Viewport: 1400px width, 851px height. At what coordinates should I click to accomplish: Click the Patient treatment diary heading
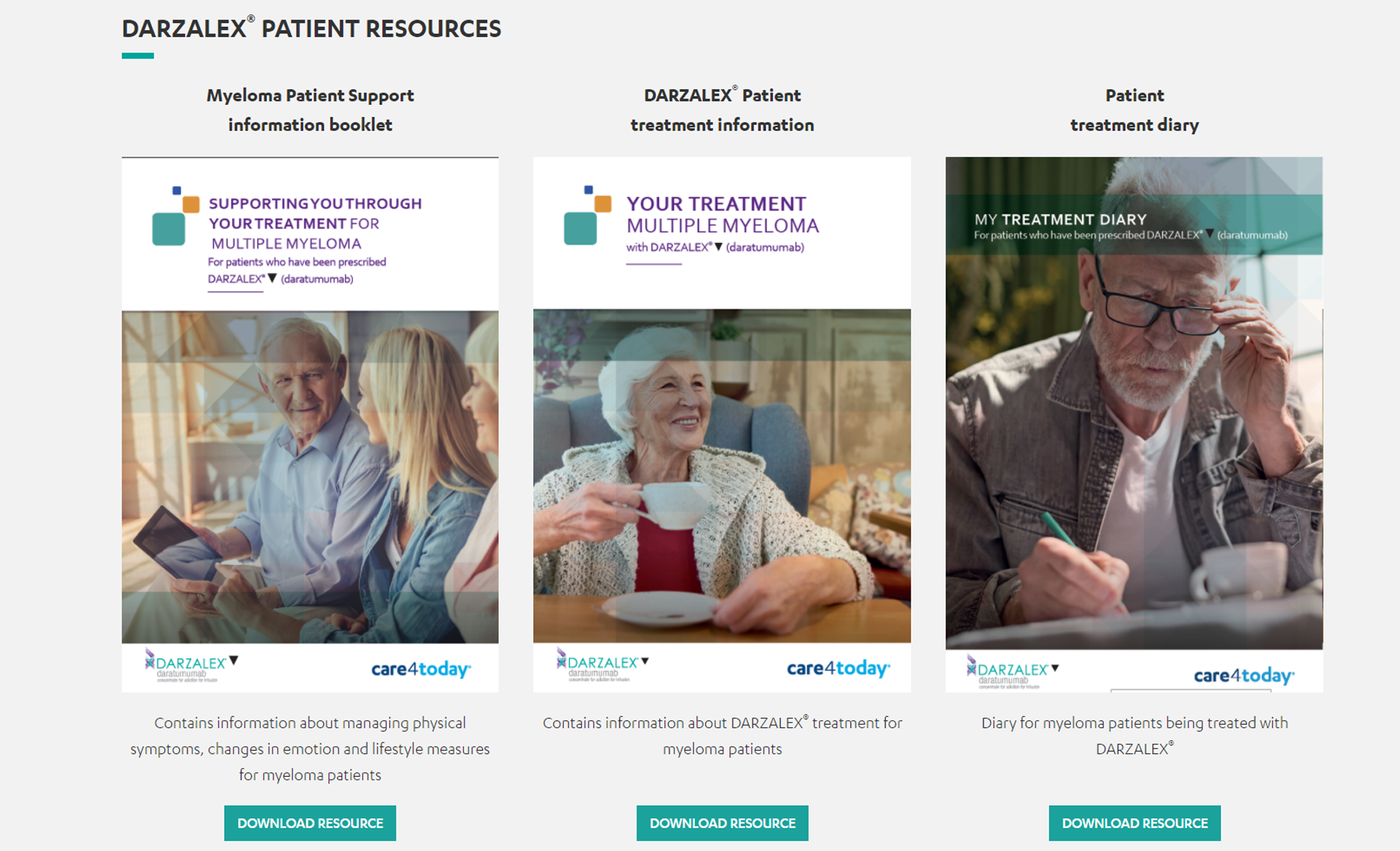(x=1135, y=110)
